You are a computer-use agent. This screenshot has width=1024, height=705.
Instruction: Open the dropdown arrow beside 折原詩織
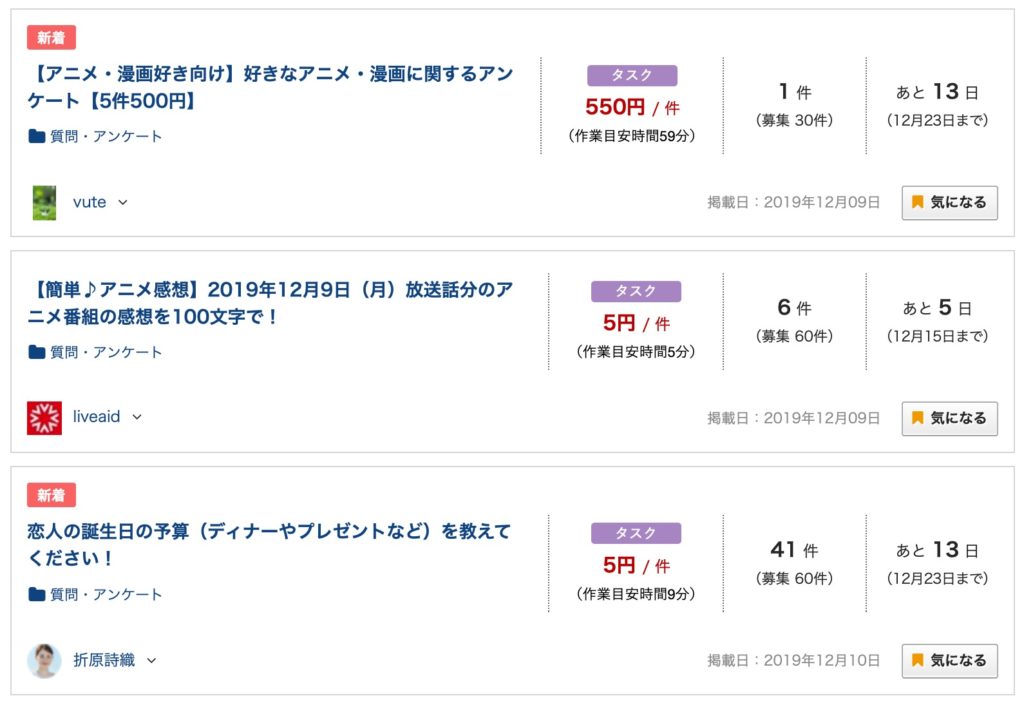click(152, 661)
